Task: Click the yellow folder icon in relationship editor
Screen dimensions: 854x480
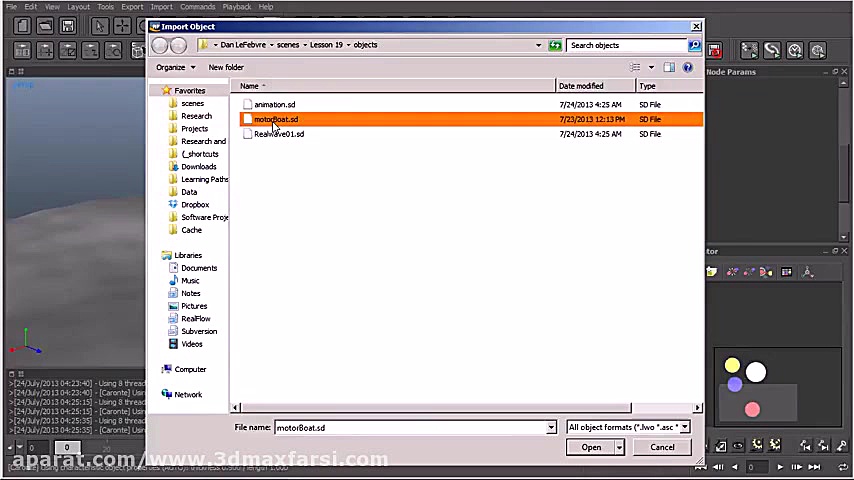Action: pyautogui.click(x=712, y=271)
